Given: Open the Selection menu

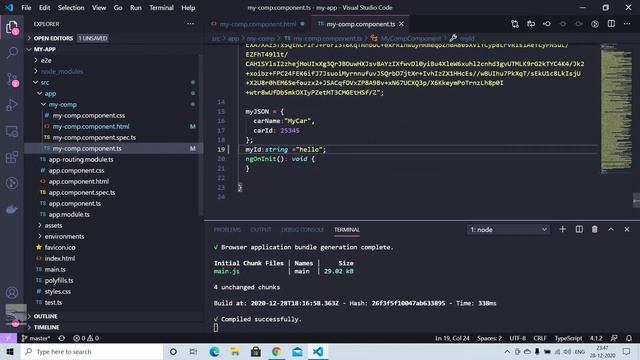Looking at the screenshot, I should click(x=71, y=8).
